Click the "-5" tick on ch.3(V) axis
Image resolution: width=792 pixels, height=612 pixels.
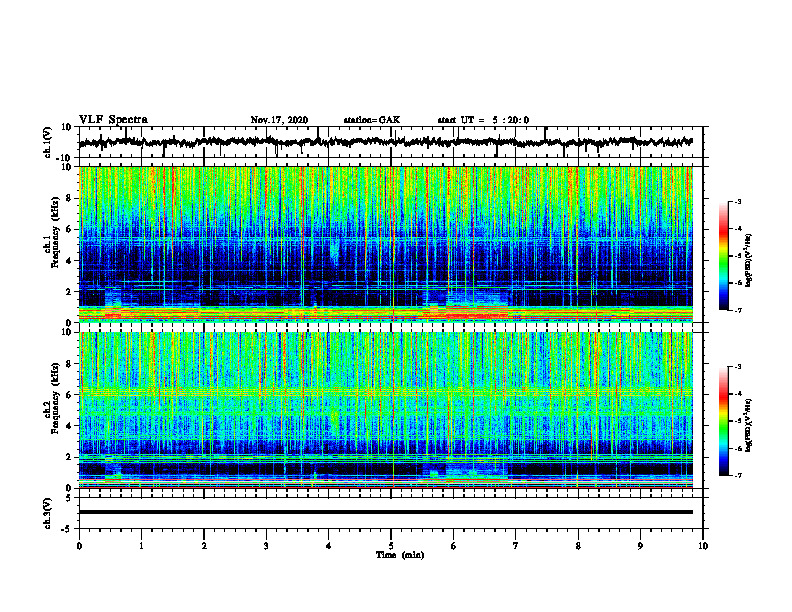pos(68,529)
